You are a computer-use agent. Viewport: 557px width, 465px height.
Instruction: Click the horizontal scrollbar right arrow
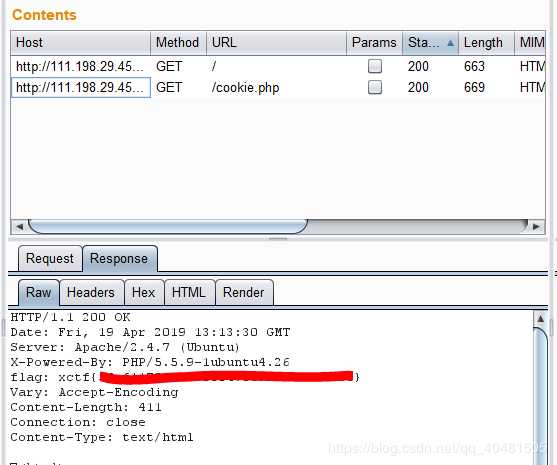pos(536,227)
